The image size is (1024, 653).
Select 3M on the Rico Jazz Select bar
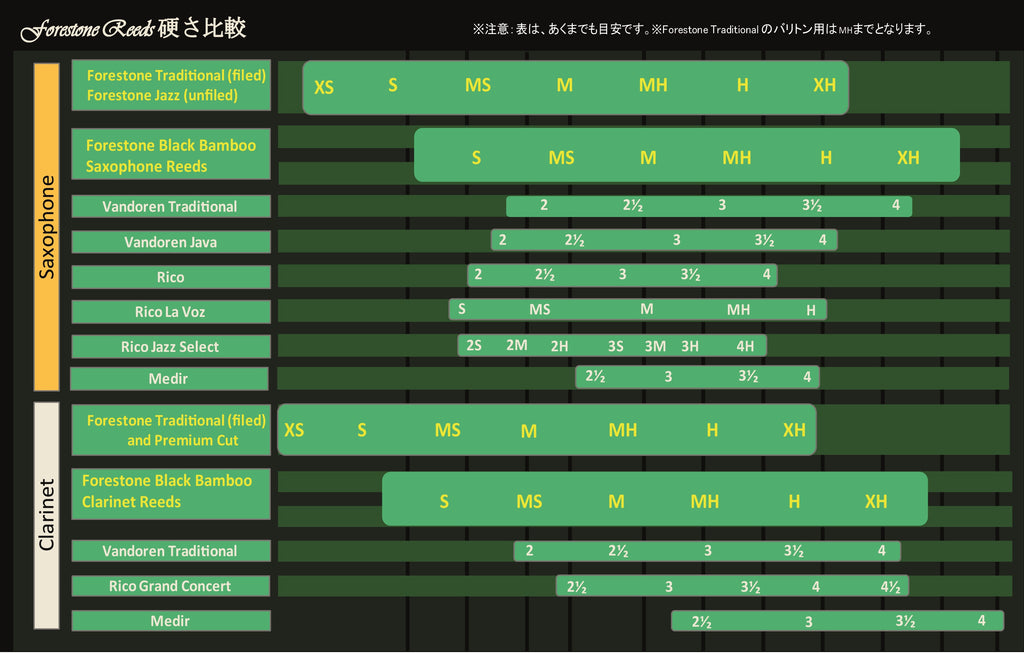pyautogui.click(x=655, y=346)
